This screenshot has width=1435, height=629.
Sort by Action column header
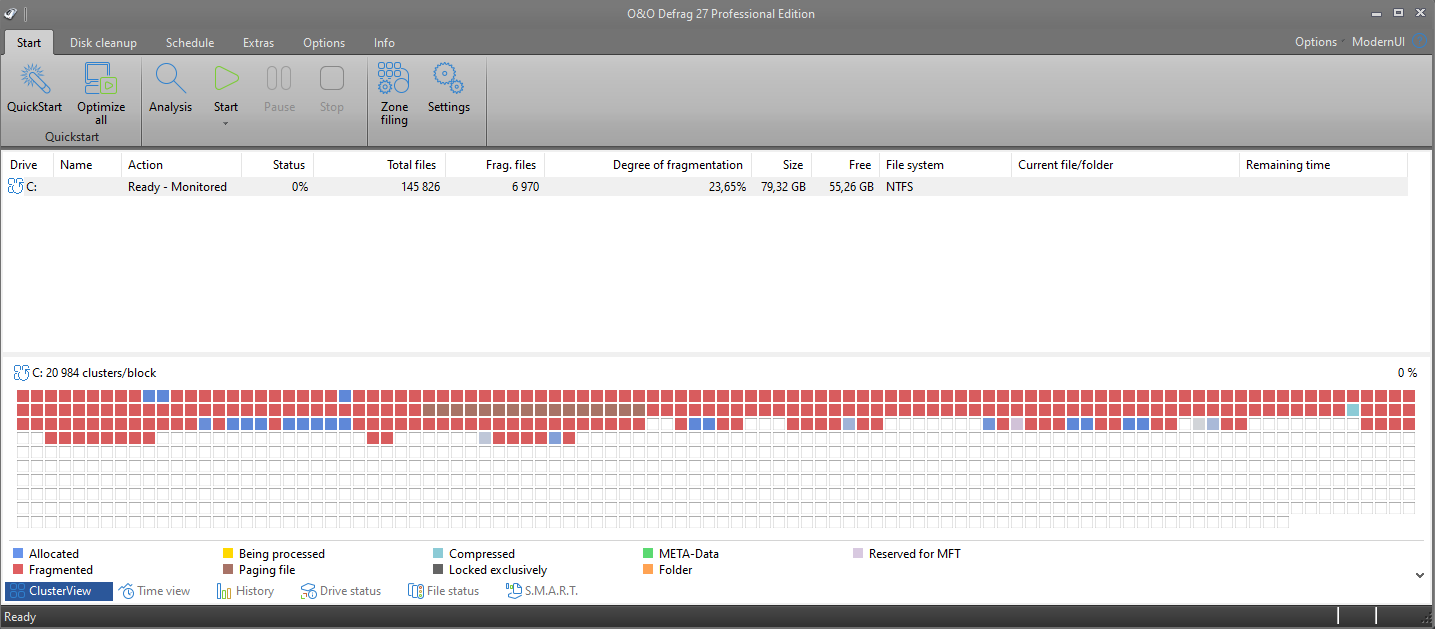pyautogui.click(x=181, y=165)
